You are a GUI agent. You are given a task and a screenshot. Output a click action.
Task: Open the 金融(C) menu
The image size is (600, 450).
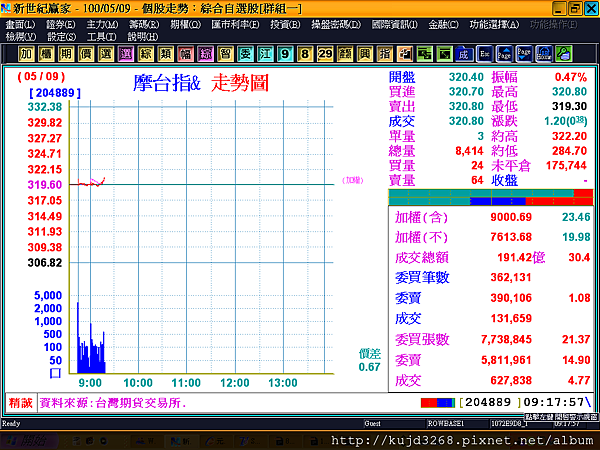(443, 24)
